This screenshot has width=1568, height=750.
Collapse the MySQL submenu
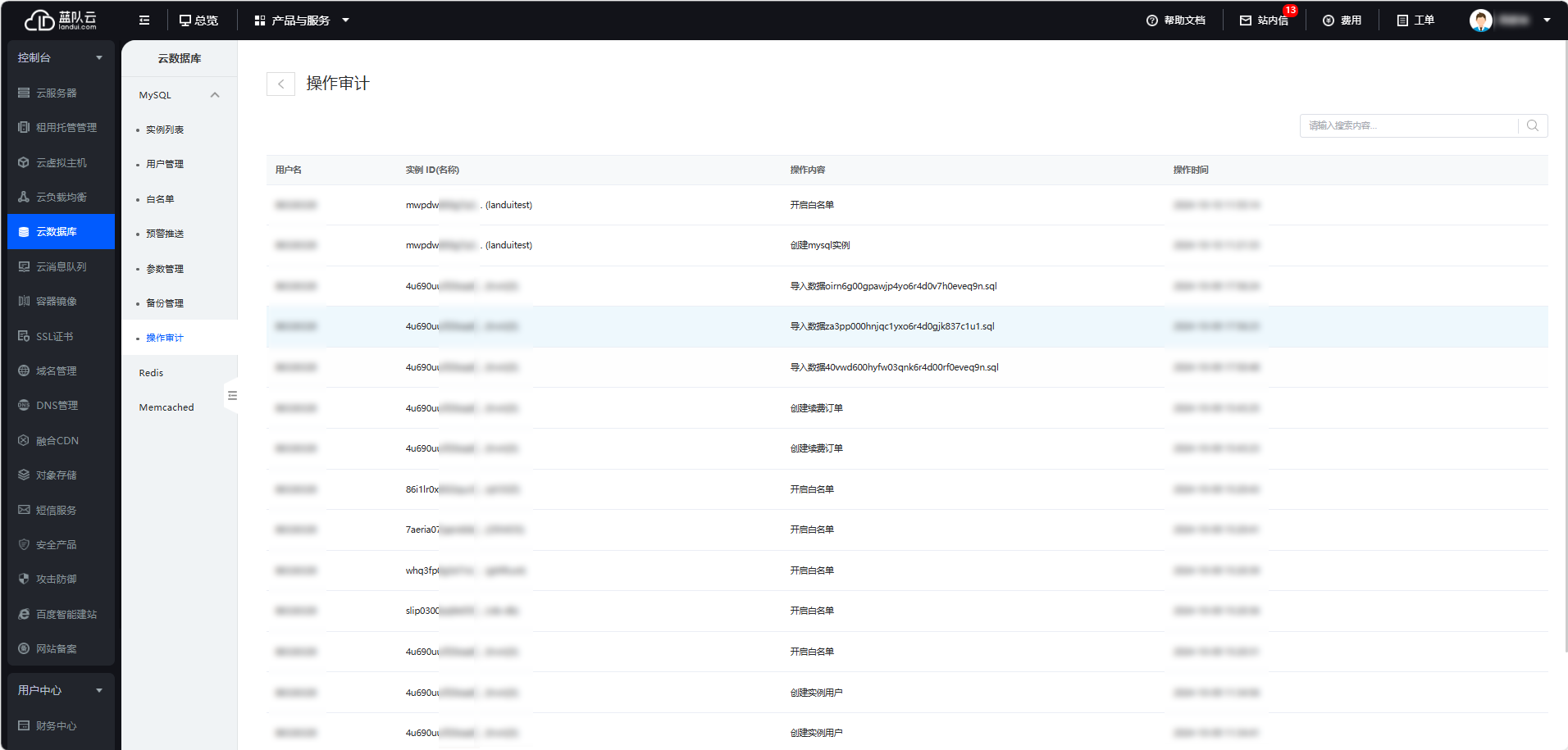click(x=215, y=95)
